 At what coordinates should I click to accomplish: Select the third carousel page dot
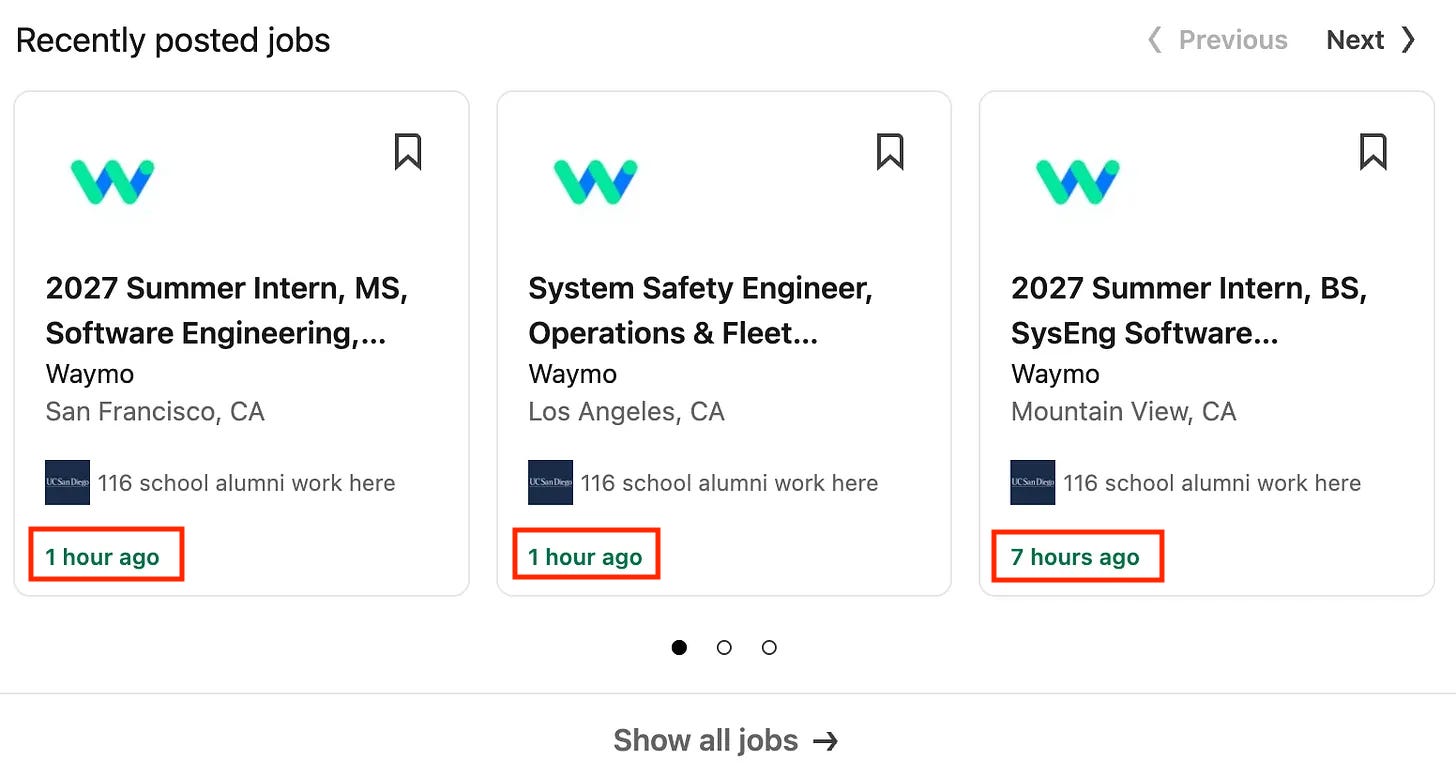[x=769, y=647]
